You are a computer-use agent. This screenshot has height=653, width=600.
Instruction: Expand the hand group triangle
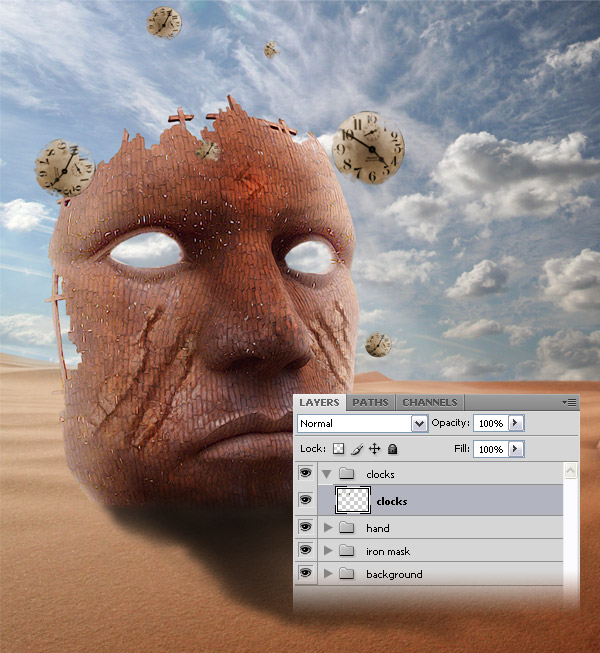point(328,528)
